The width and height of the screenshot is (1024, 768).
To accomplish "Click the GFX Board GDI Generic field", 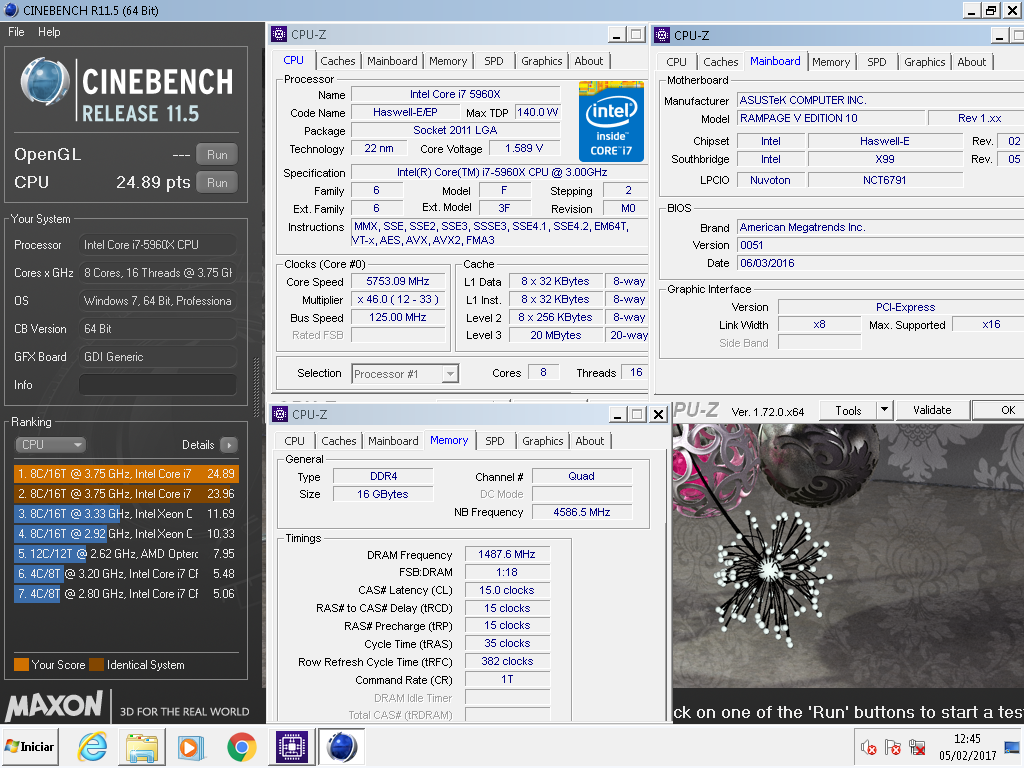I will coord(157,357).
